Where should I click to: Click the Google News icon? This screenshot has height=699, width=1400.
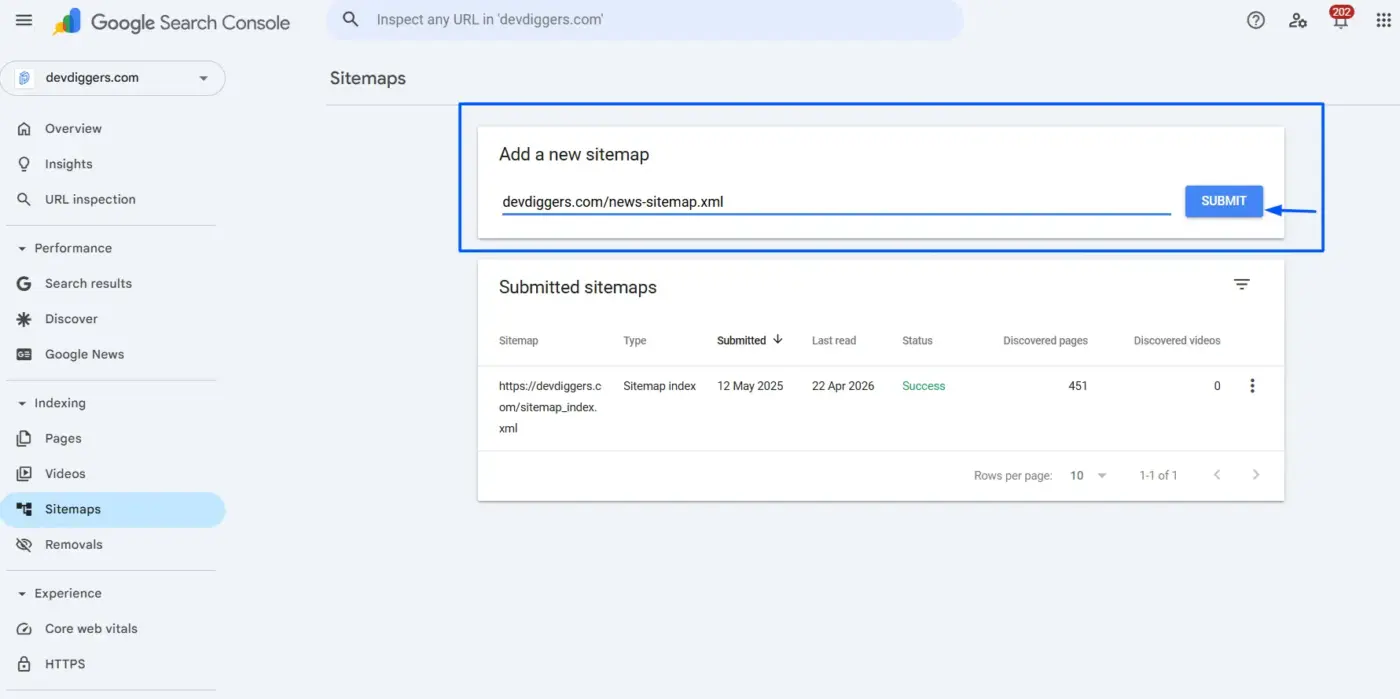click(24, 355)
